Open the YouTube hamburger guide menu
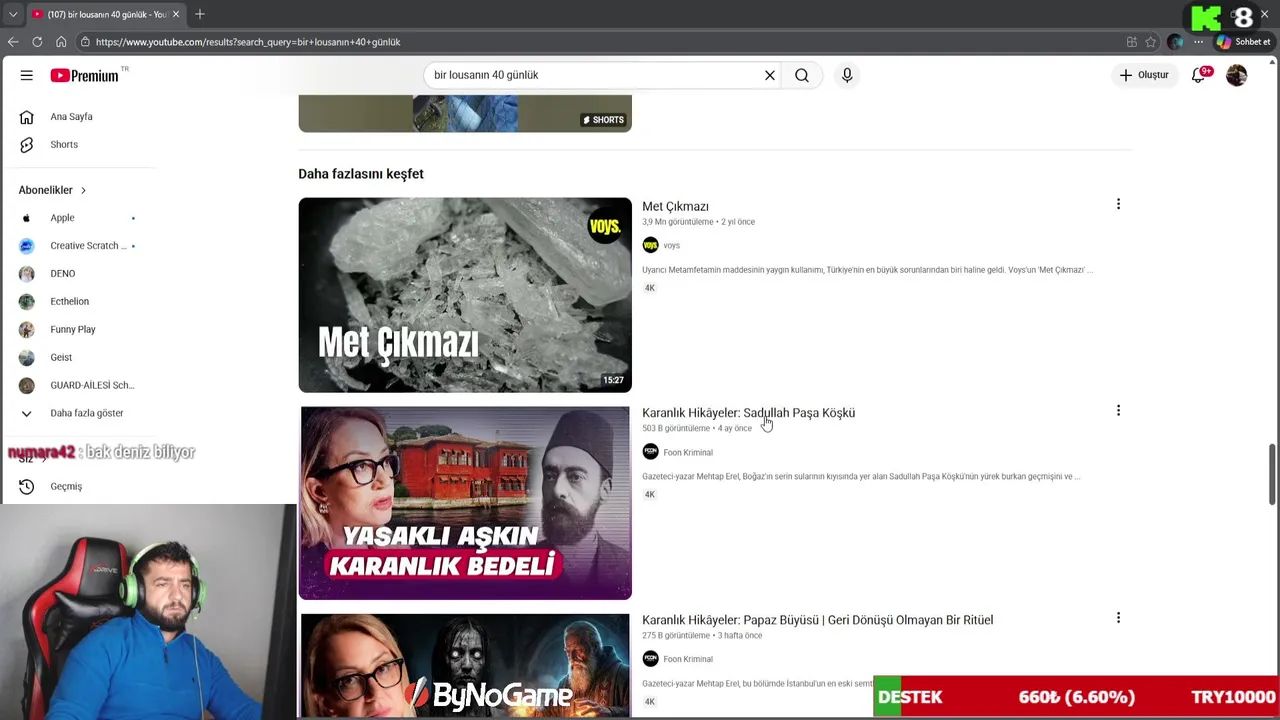Screen dimensions: 1280x720 [27, 75]
